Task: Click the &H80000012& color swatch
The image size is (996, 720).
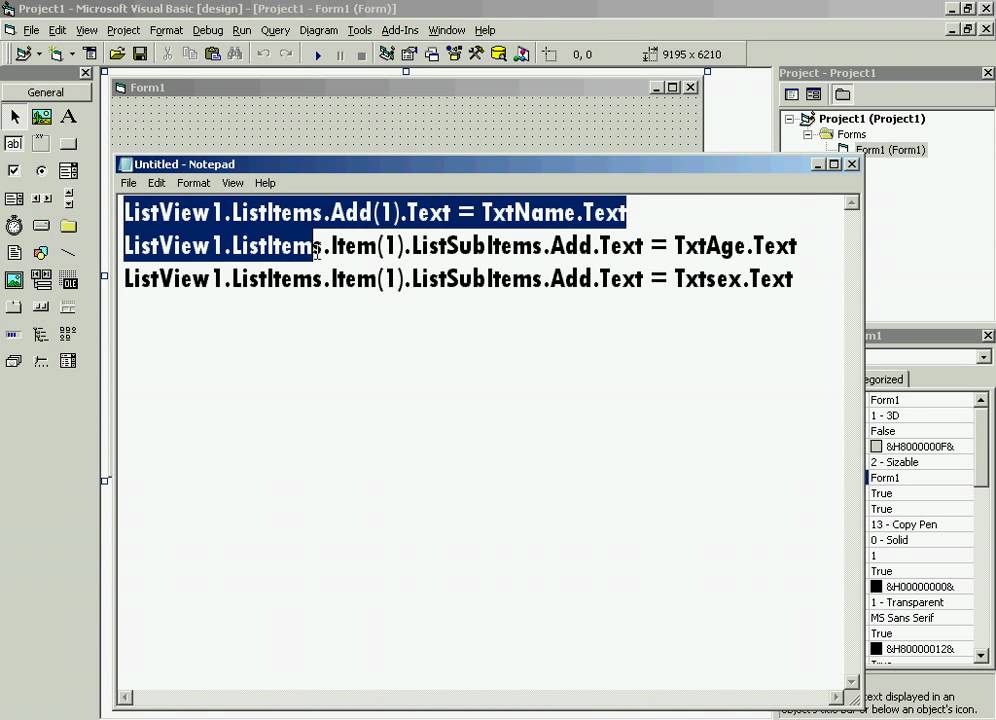Action: [876, 649]
